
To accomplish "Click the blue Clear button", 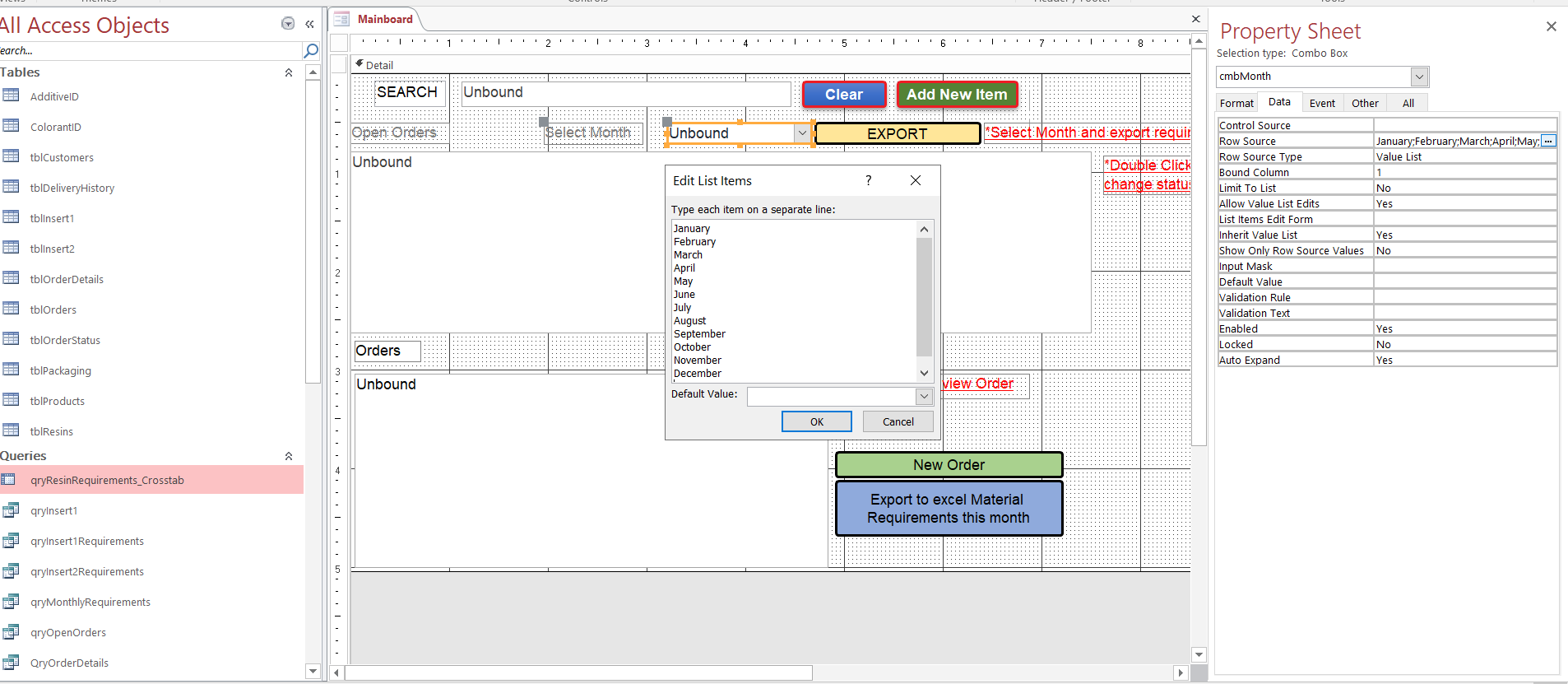I will (844, 95).
